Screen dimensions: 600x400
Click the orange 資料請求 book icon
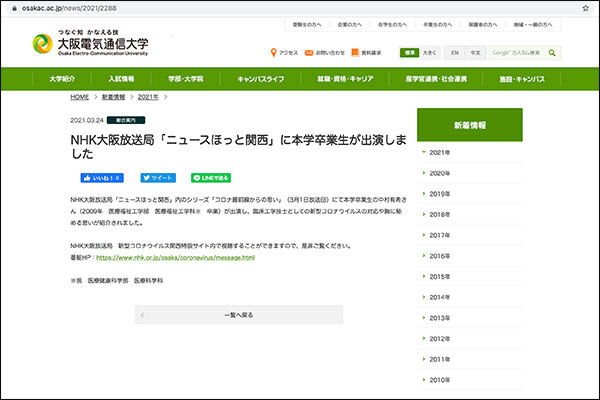tap(355, 52)
